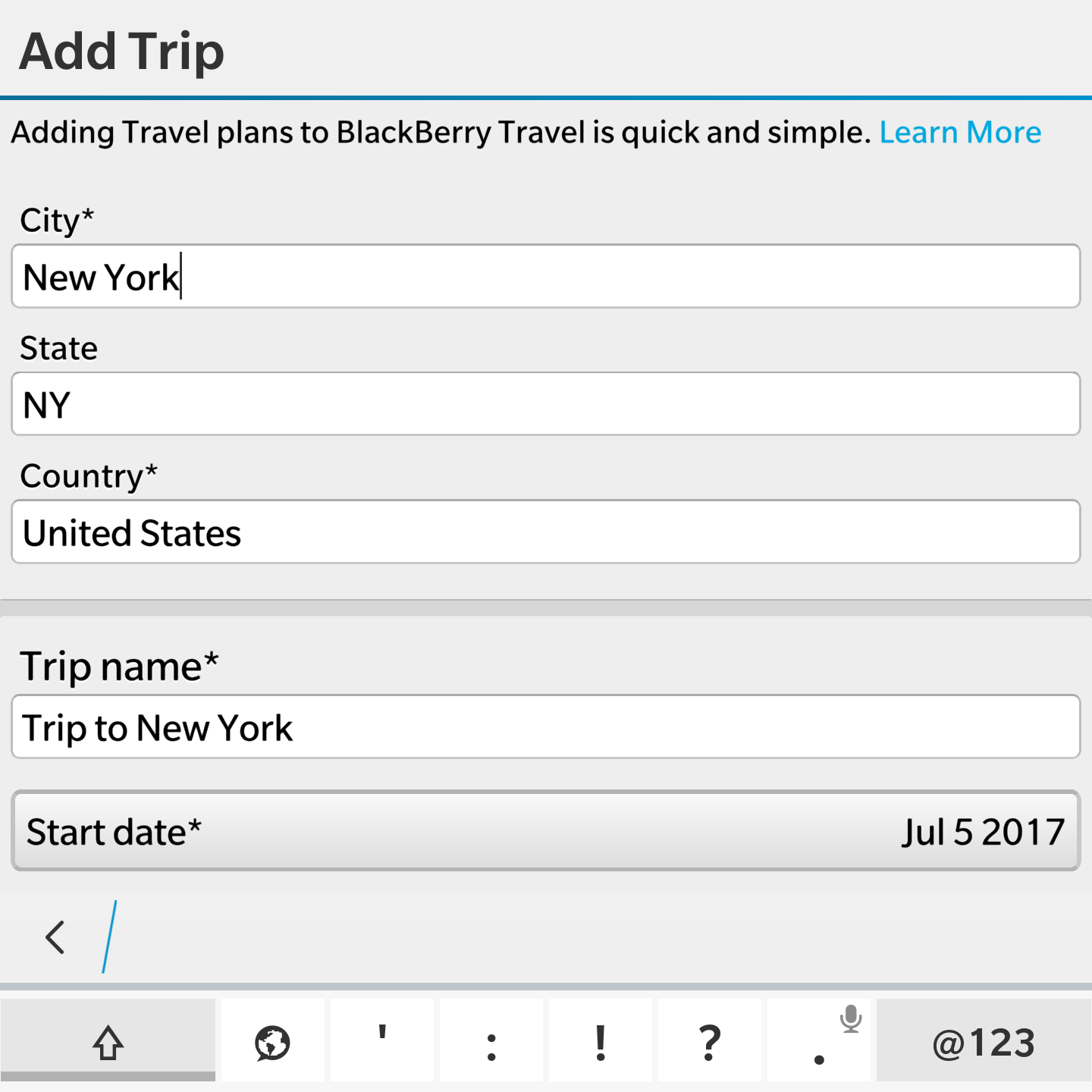1092x1092 pixels.
Task: Tap the Add Trip title bar
Action: point(546,49)
